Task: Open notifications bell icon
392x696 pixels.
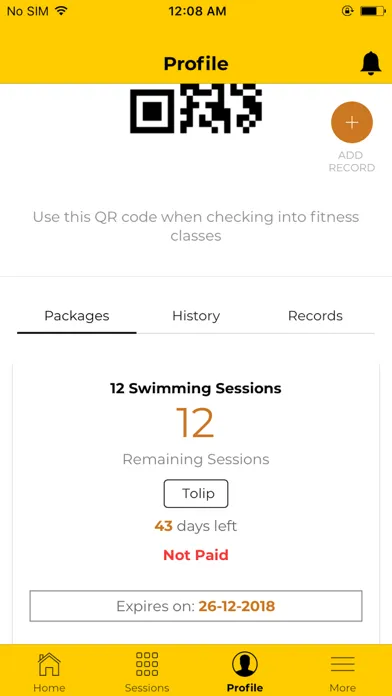Action: (370, 63)
